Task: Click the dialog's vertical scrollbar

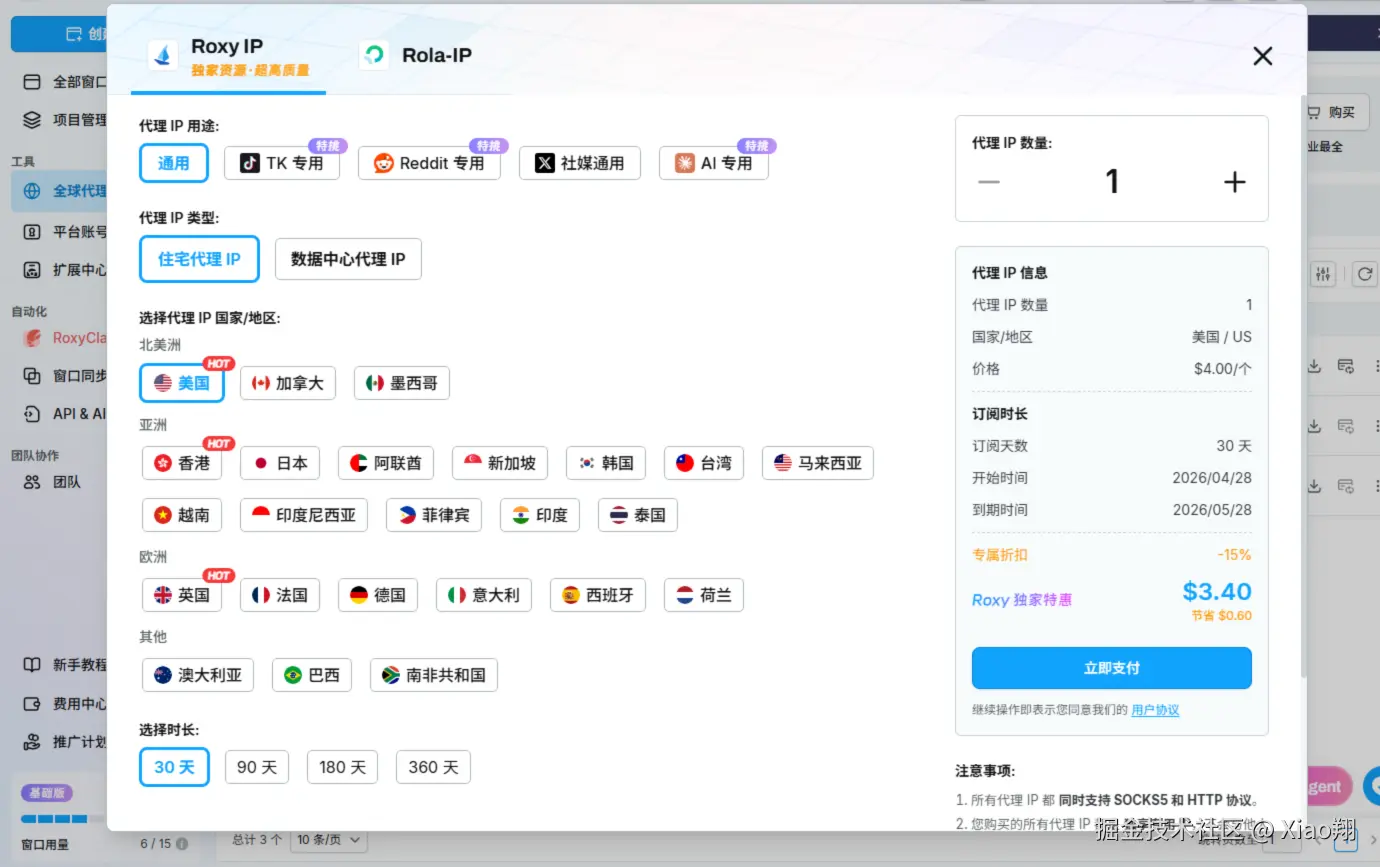Action: [1302, 385]
